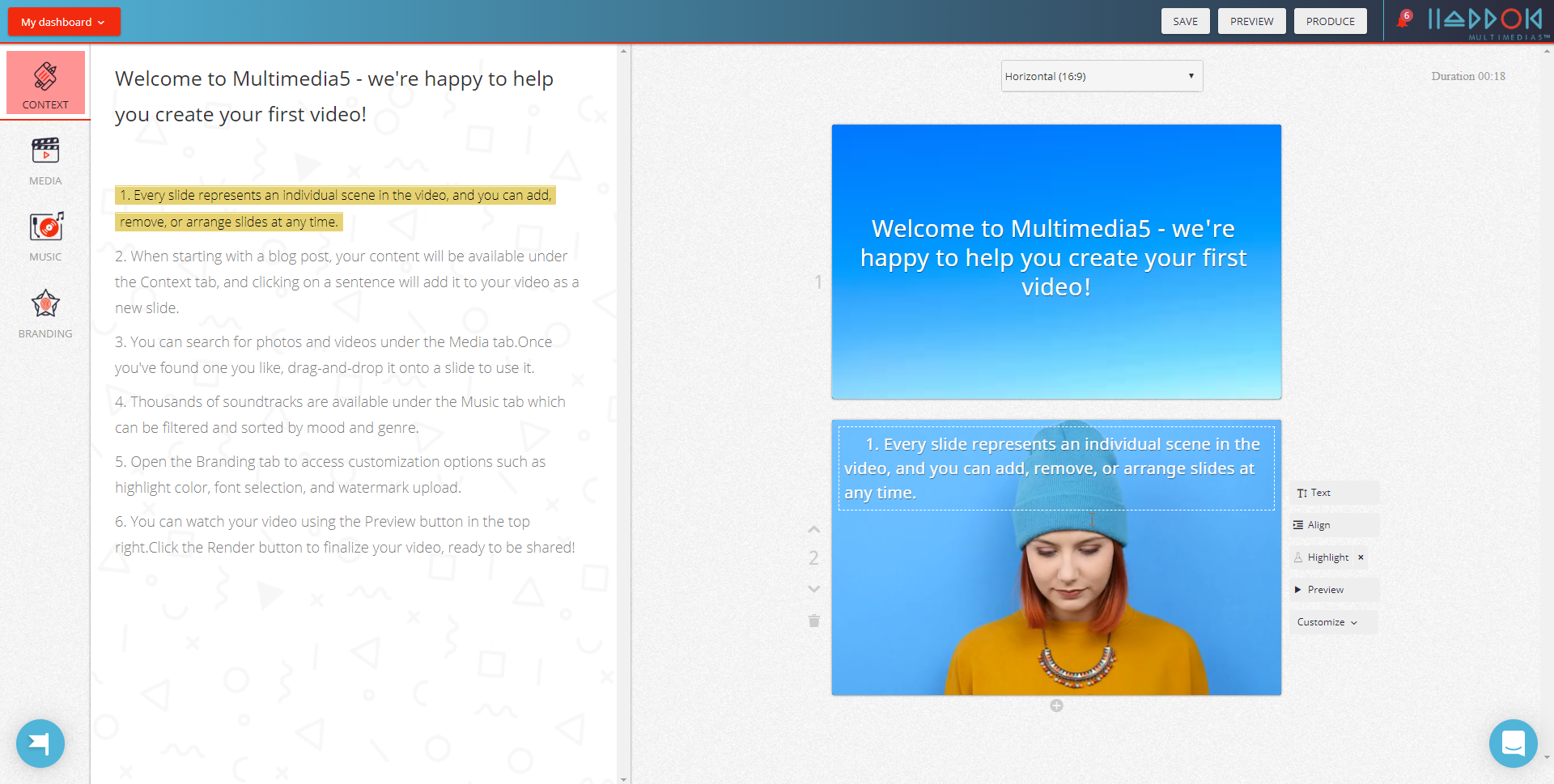
Task: Open the My dashboard dropdown
Action: [x=64, y=22]
